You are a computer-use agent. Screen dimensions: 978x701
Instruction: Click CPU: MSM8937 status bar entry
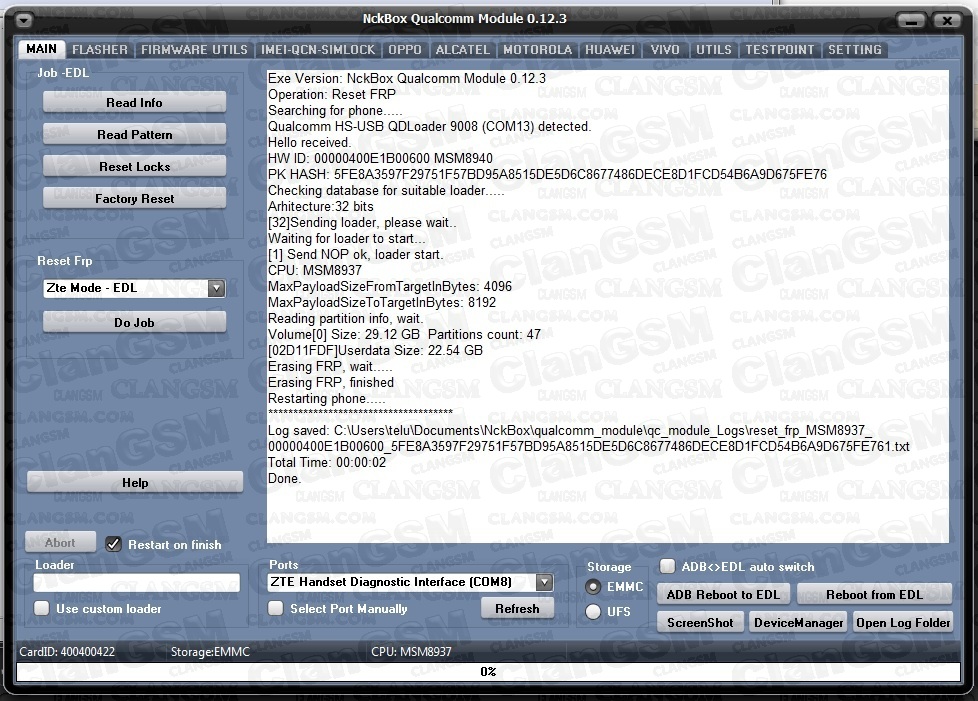pos(411,652)
